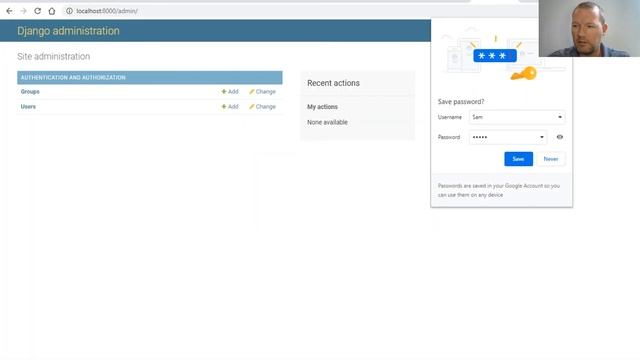Click 'Site administration' heading text
This screenshot has height=360, width=640.
tap(53, 56)
